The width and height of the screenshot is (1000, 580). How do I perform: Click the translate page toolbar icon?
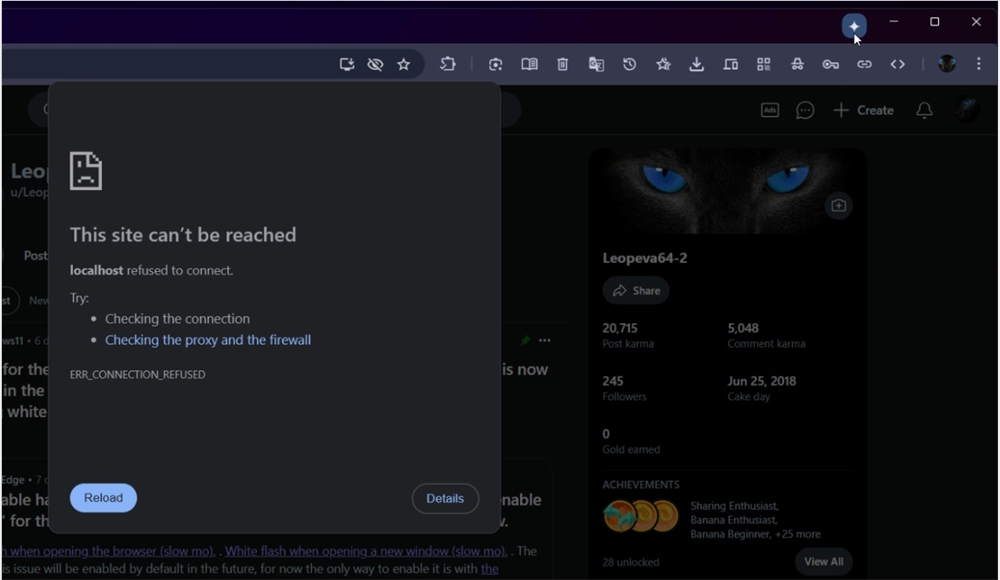596,64
